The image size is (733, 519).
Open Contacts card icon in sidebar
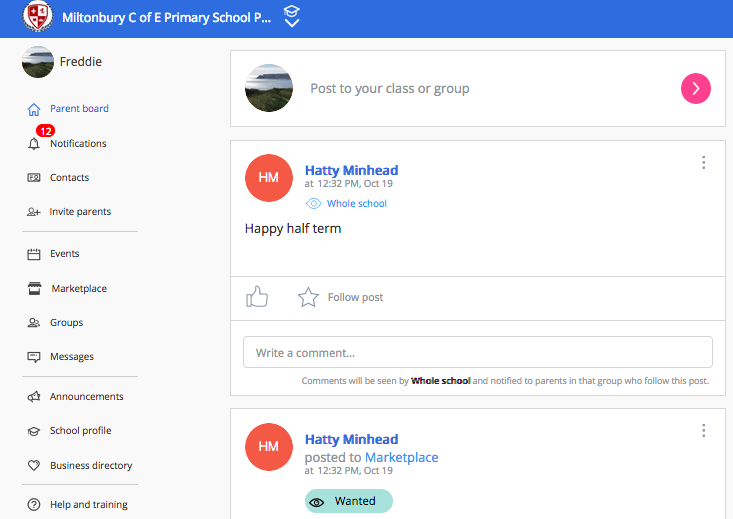coord(34,178)
